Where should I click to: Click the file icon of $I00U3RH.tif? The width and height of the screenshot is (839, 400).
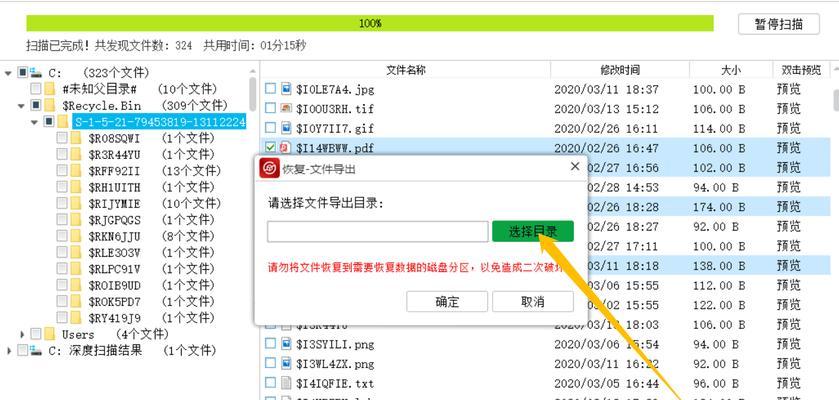point(286,108)
